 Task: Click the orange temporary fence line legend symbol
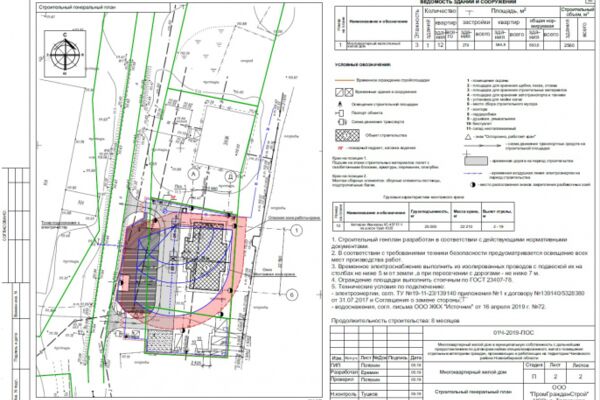[344, 80]
